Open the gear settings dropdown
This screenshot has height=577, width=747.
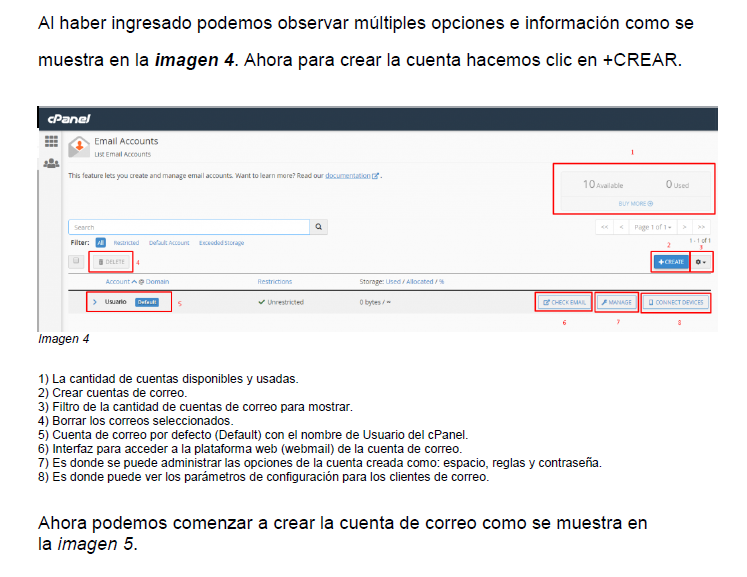click(703, 262)
